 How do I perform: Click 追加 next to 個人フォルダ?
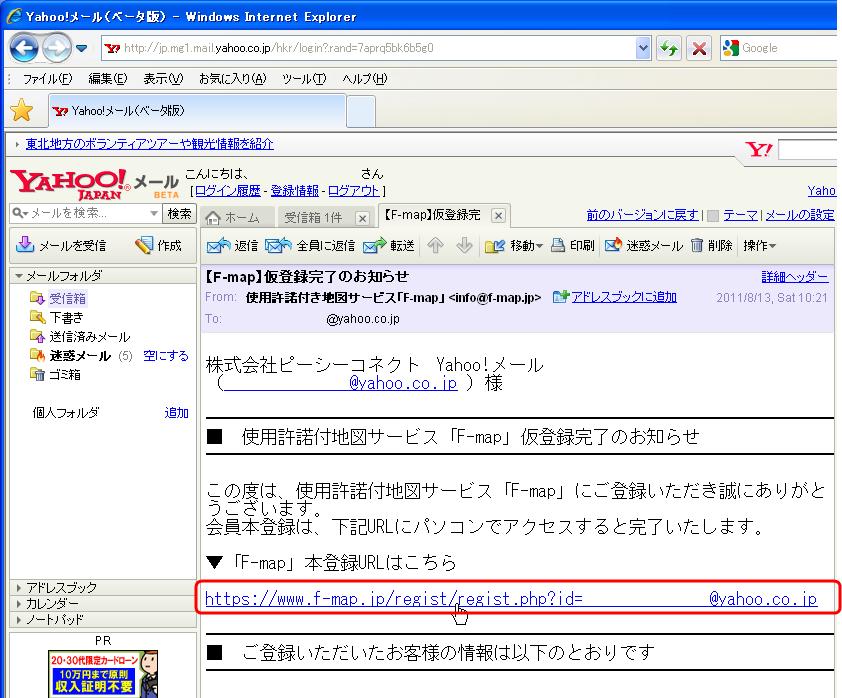(177, 412)
